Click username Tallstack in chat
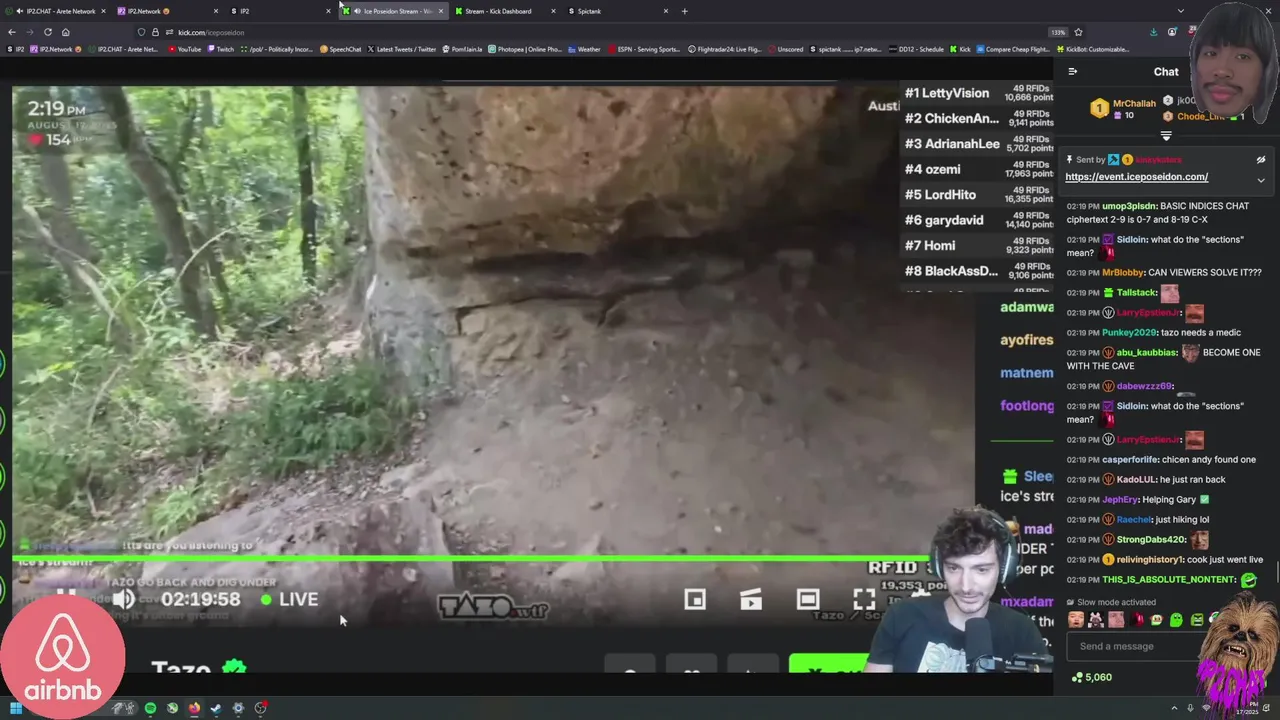Viewport: 1280px width, 720px height. pos(1137,292)
